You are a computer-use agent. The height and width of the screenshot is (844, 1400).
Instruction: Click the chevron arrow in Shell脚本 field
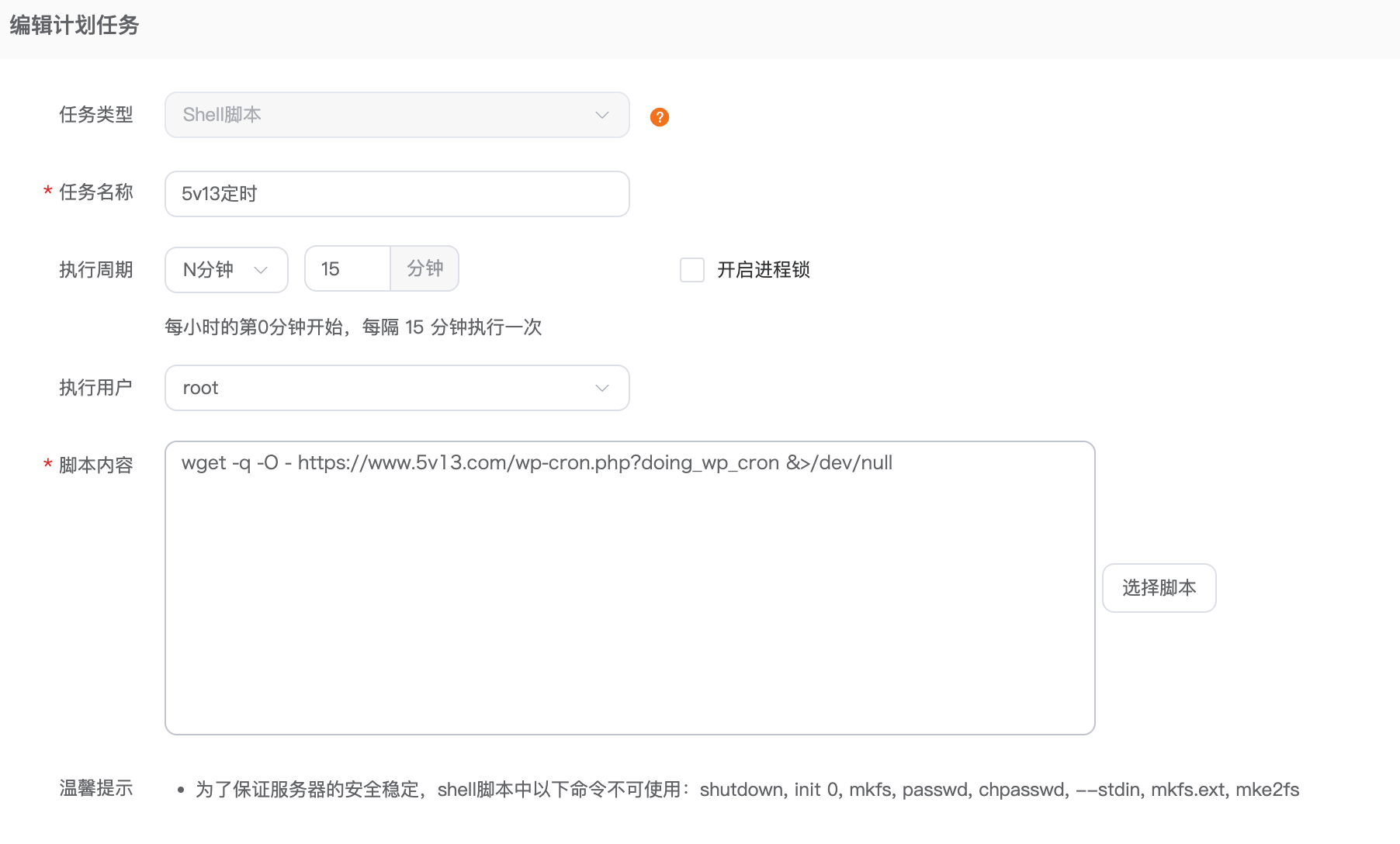[x=601, y=115]
